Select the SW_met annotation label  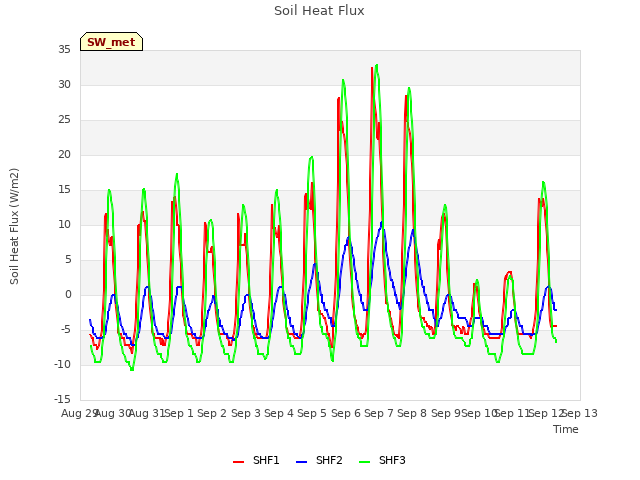coord(111,42)
